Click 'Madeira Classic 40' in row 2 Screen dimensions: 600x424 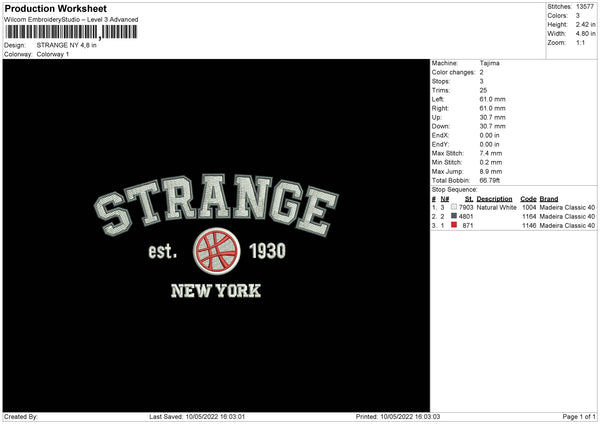(567, 217)
